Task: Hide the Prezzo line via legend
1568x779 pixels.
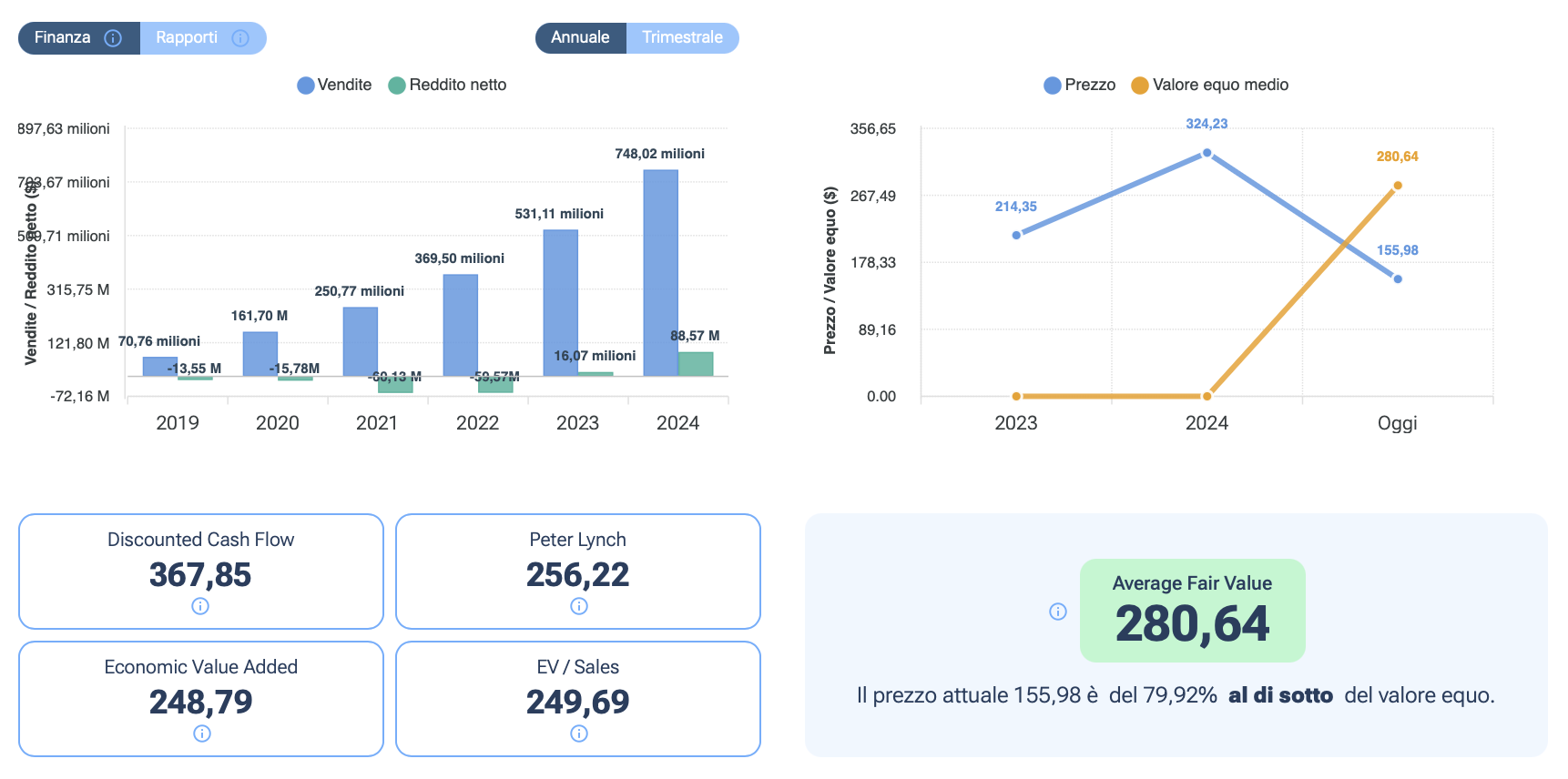Action: click(1079, 85)
